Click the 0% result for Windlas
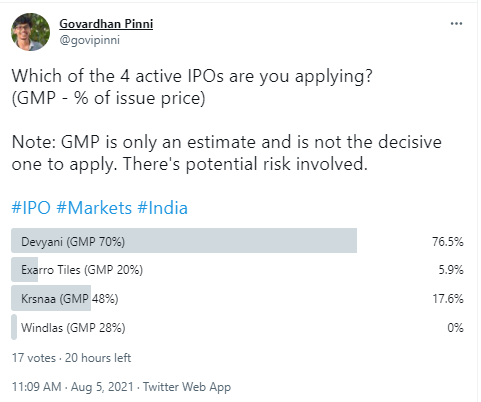481x402 pixels. tap(455, 328)
